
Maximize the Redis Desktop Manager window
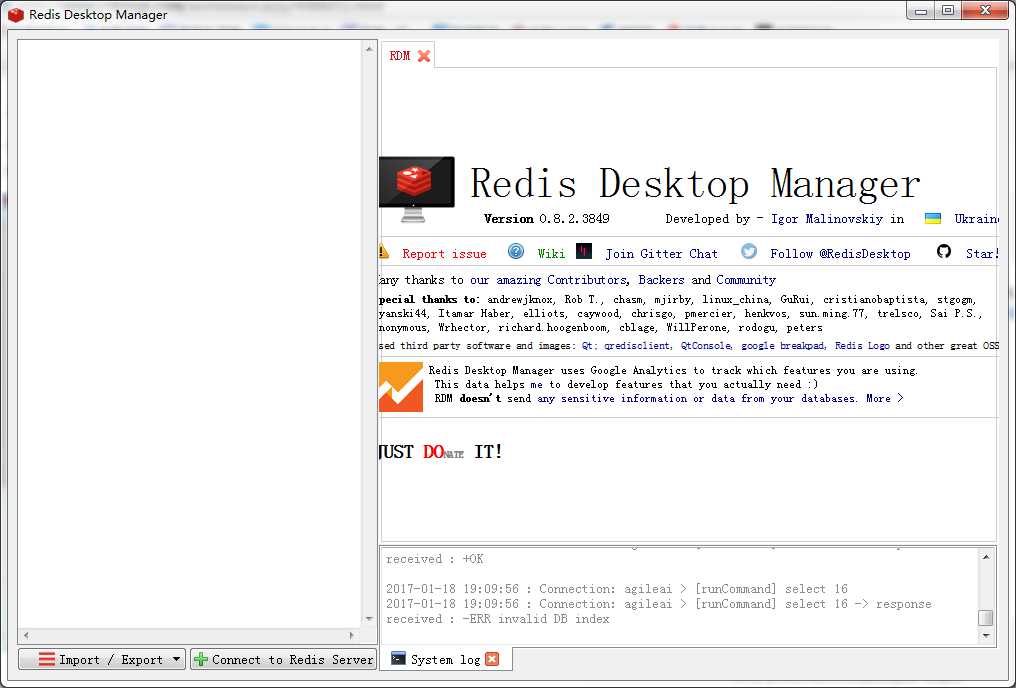948,10
